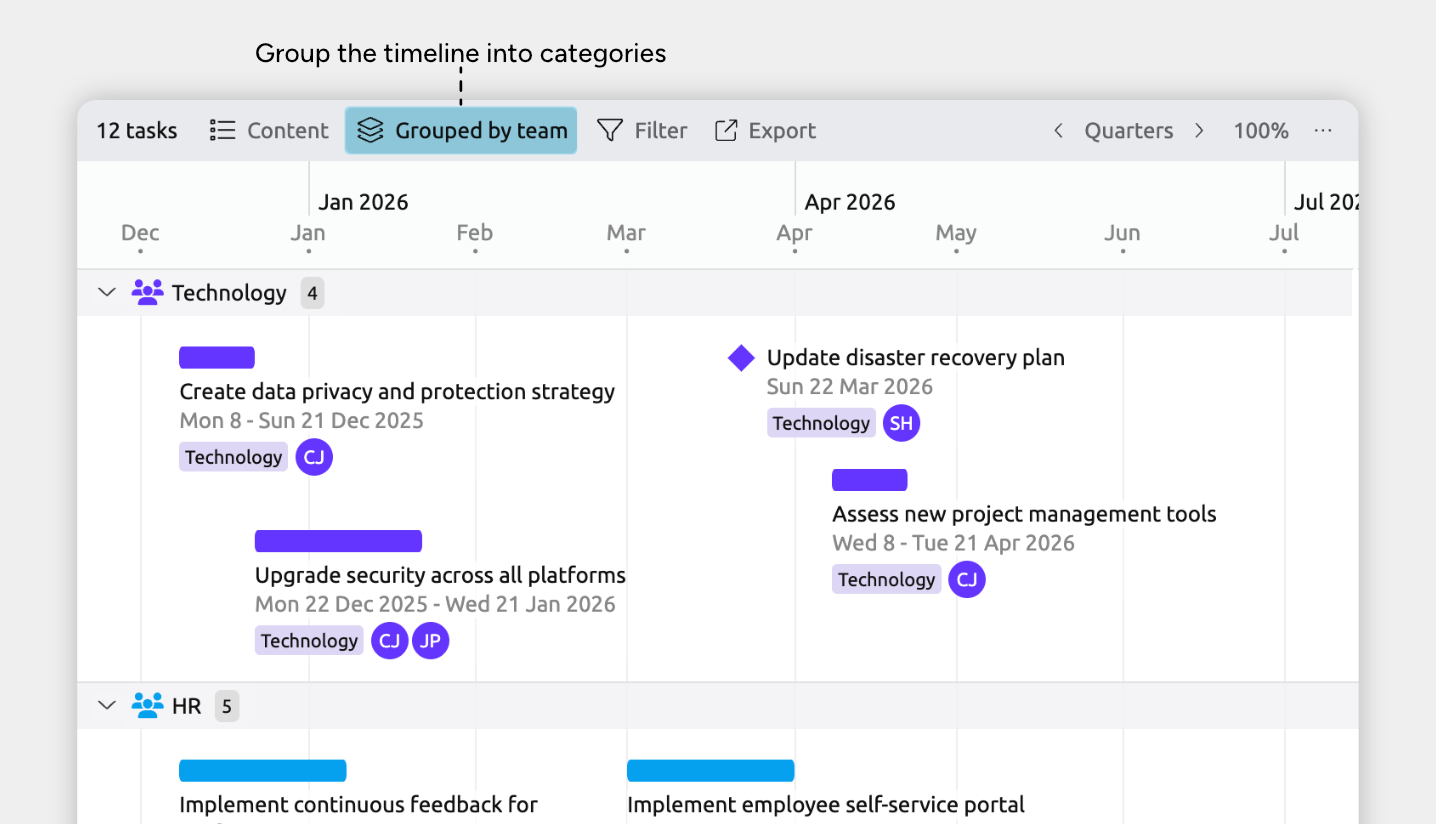This screenshot has height=824, width=1436.
Task: Click the HR team people icon
Action: (x=147, y=706)
